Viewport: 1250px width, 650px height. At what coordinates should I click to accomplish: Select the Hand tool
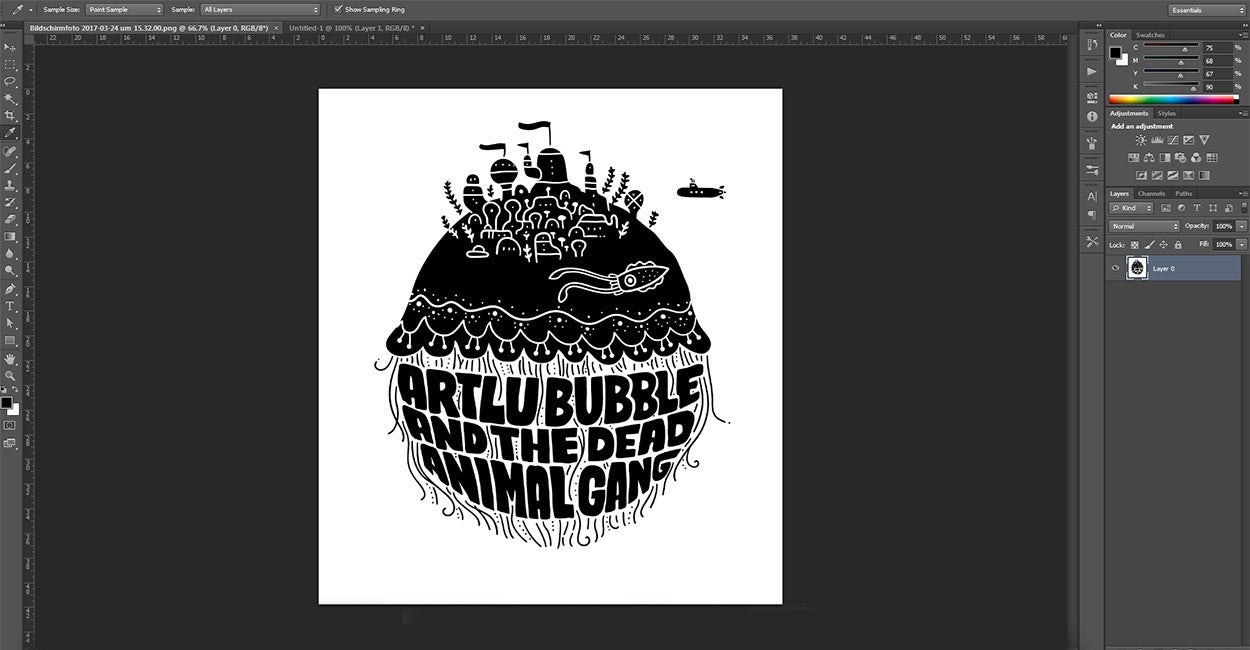(x=10, y=358)
